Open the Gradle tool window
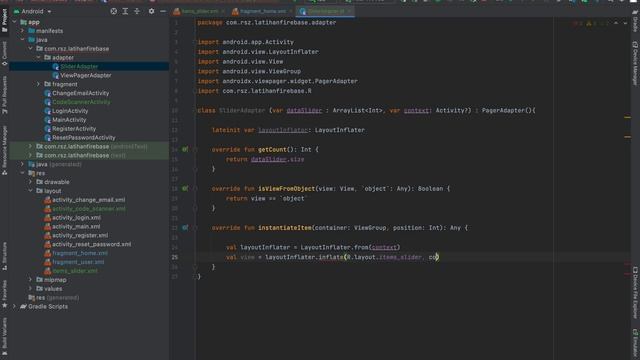 pos(635,22)
